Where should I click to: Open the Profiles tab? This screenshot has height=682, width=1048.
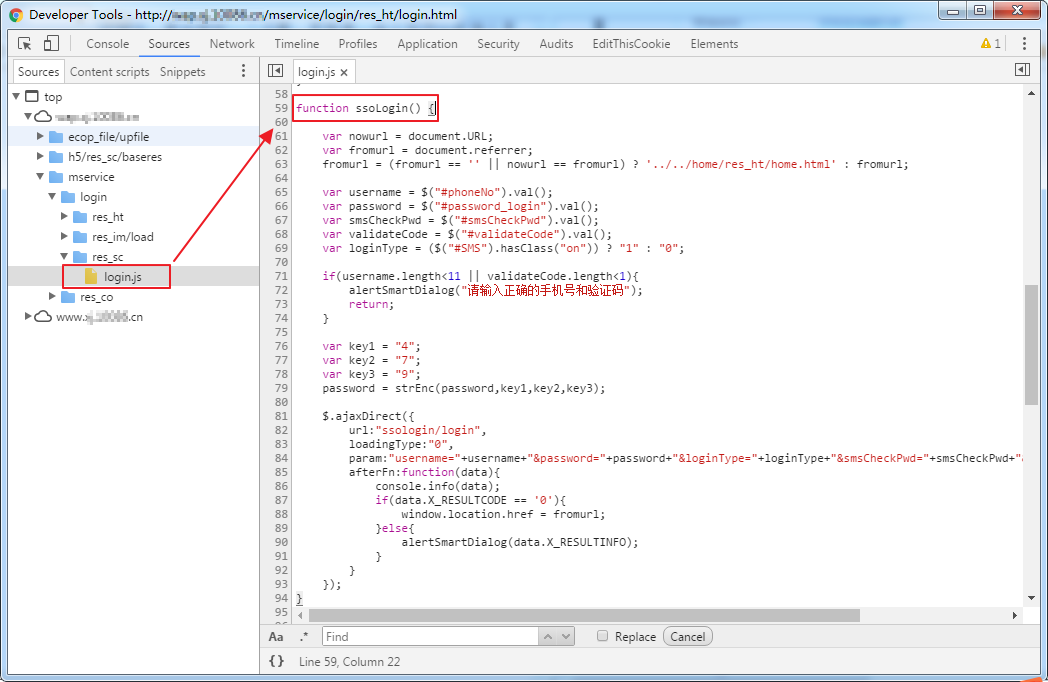(x=358, y=43)
